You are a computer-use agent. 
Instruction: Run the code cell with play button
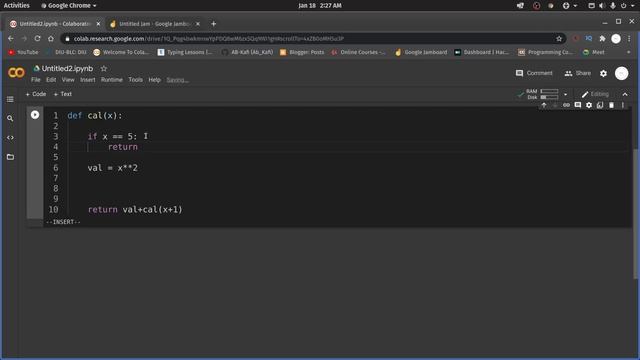tap(35, 115)
